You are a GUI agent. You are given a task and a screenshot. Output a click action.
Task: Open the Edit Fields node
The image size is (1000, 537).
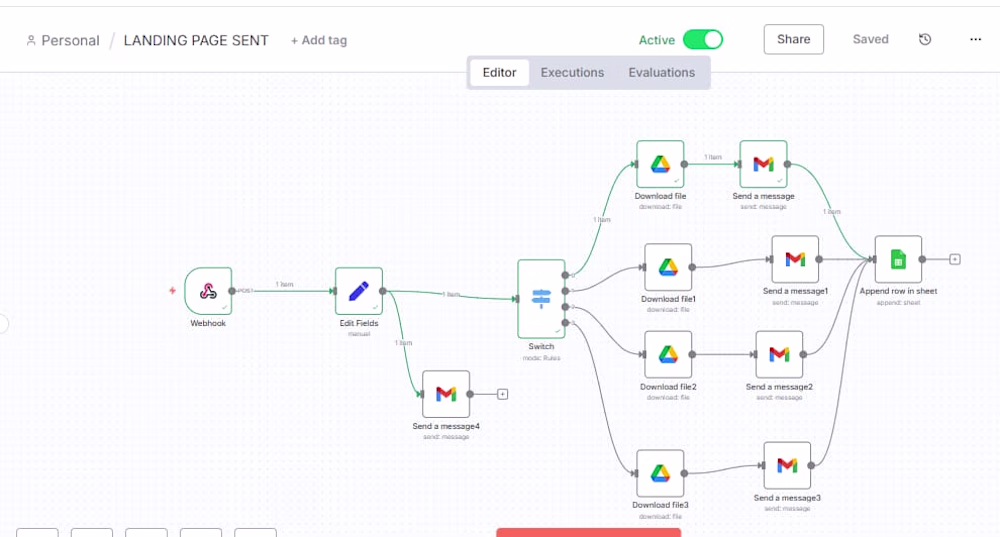point(358,291)
